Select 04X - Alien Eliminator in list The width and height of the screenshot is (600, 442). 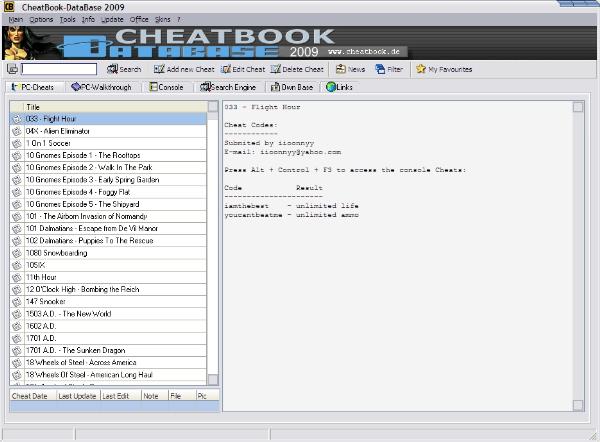tap(108, 131)
